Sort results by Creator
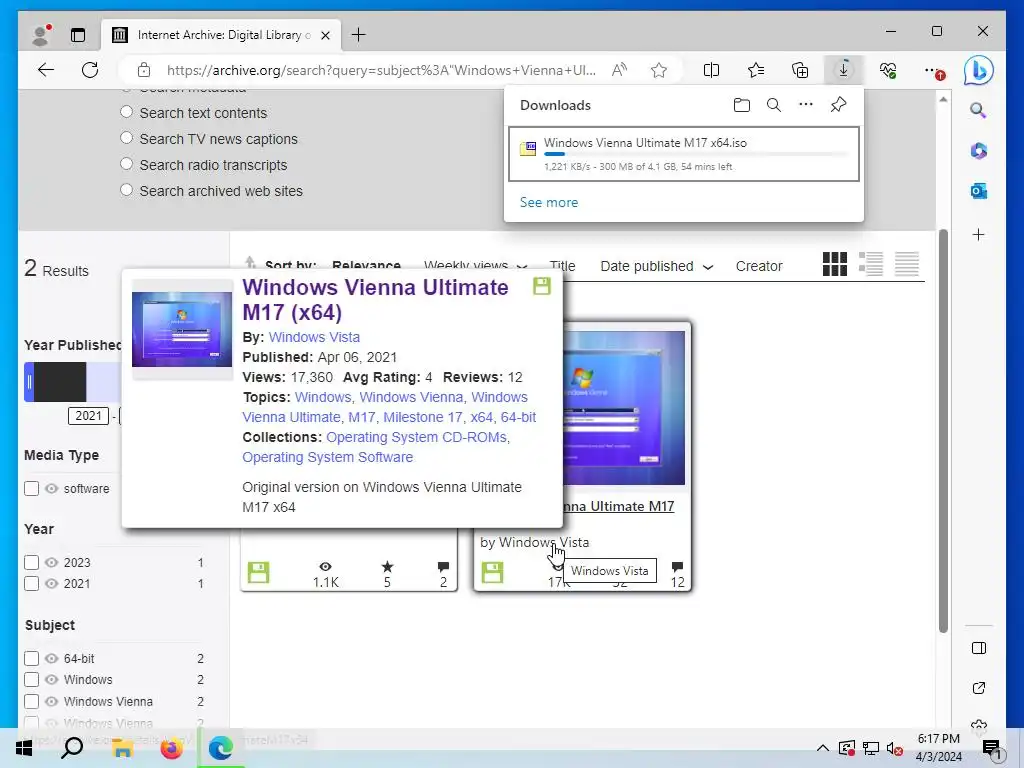The image size is (1024, 768). pos(759,266)
